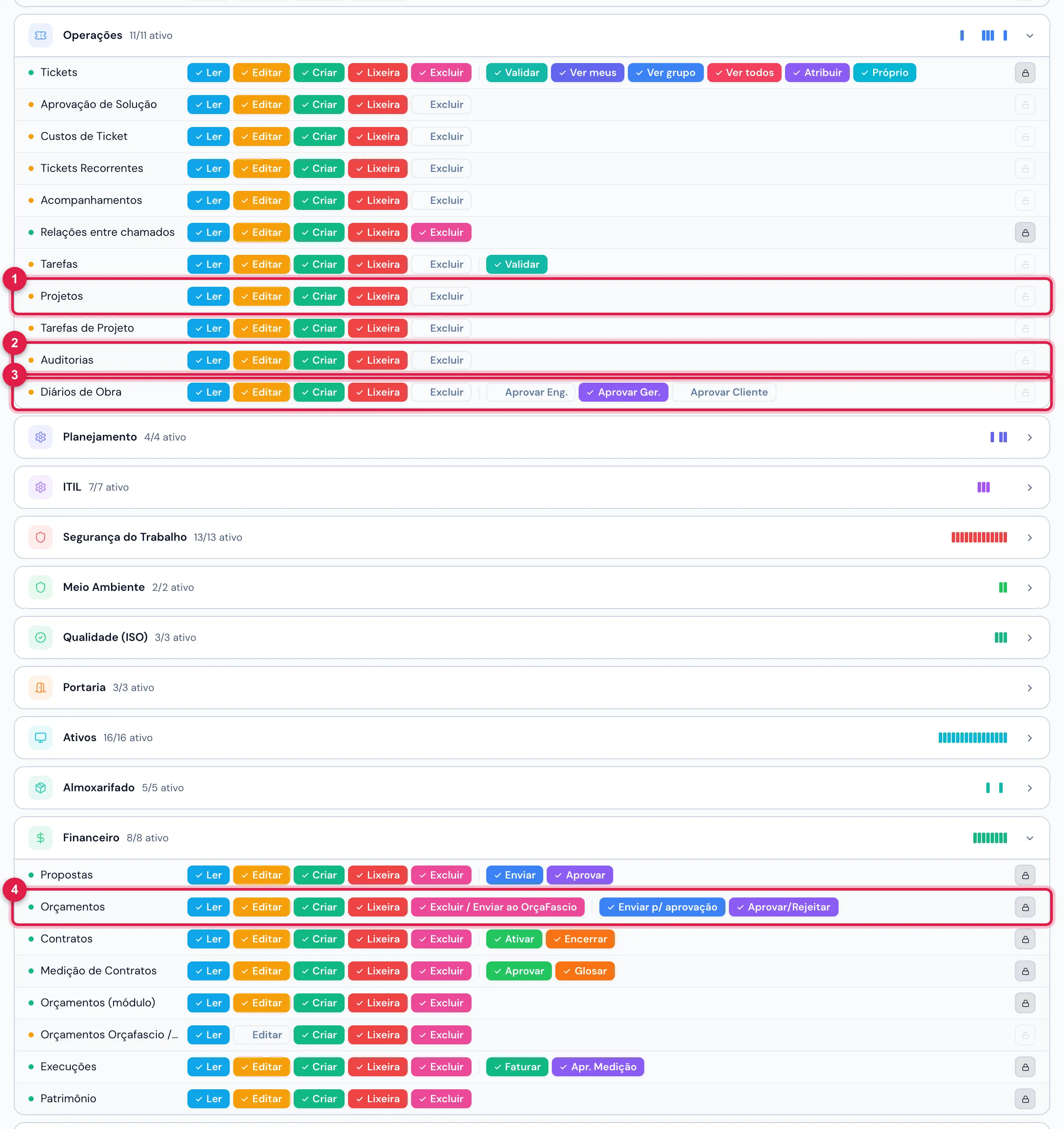Click Encerrar in Contratos row
The height and width of the screenshot is (1129, 1064).
point(580,939)
